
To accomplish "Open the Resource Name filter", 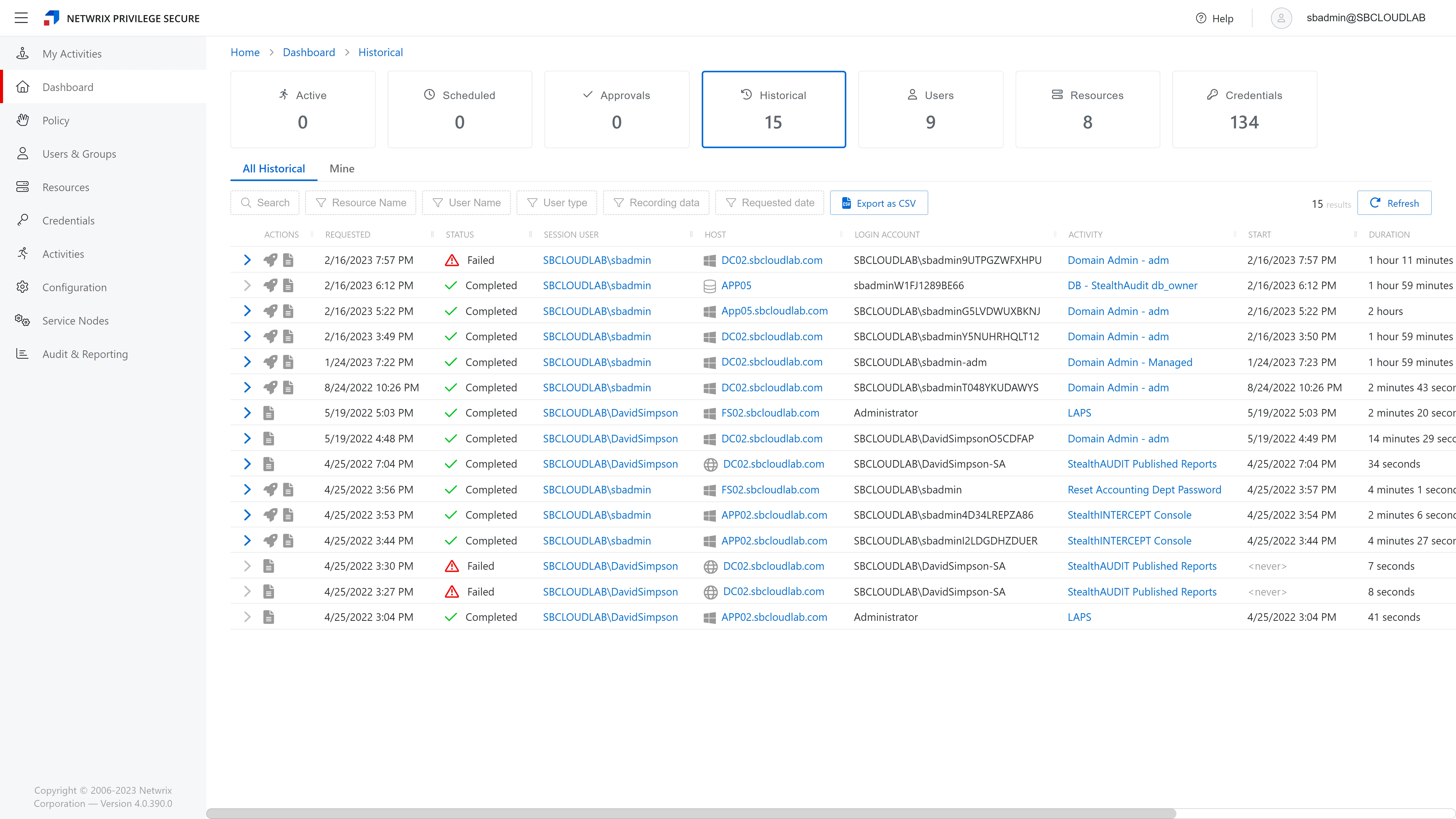I will pyautogui.click(x=361, y=203).
